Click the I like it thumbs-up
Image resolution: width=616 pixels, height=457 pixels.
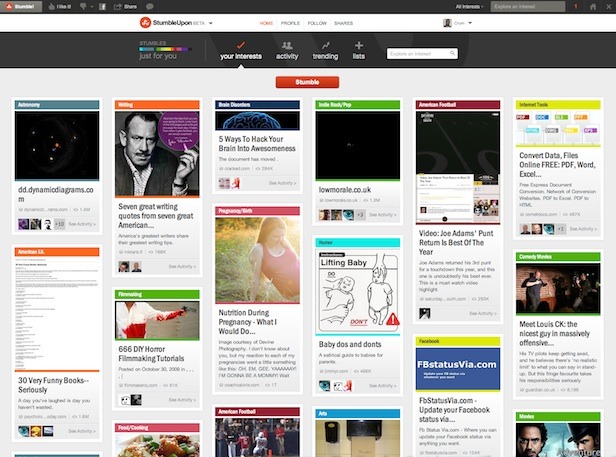pos(59,7)
